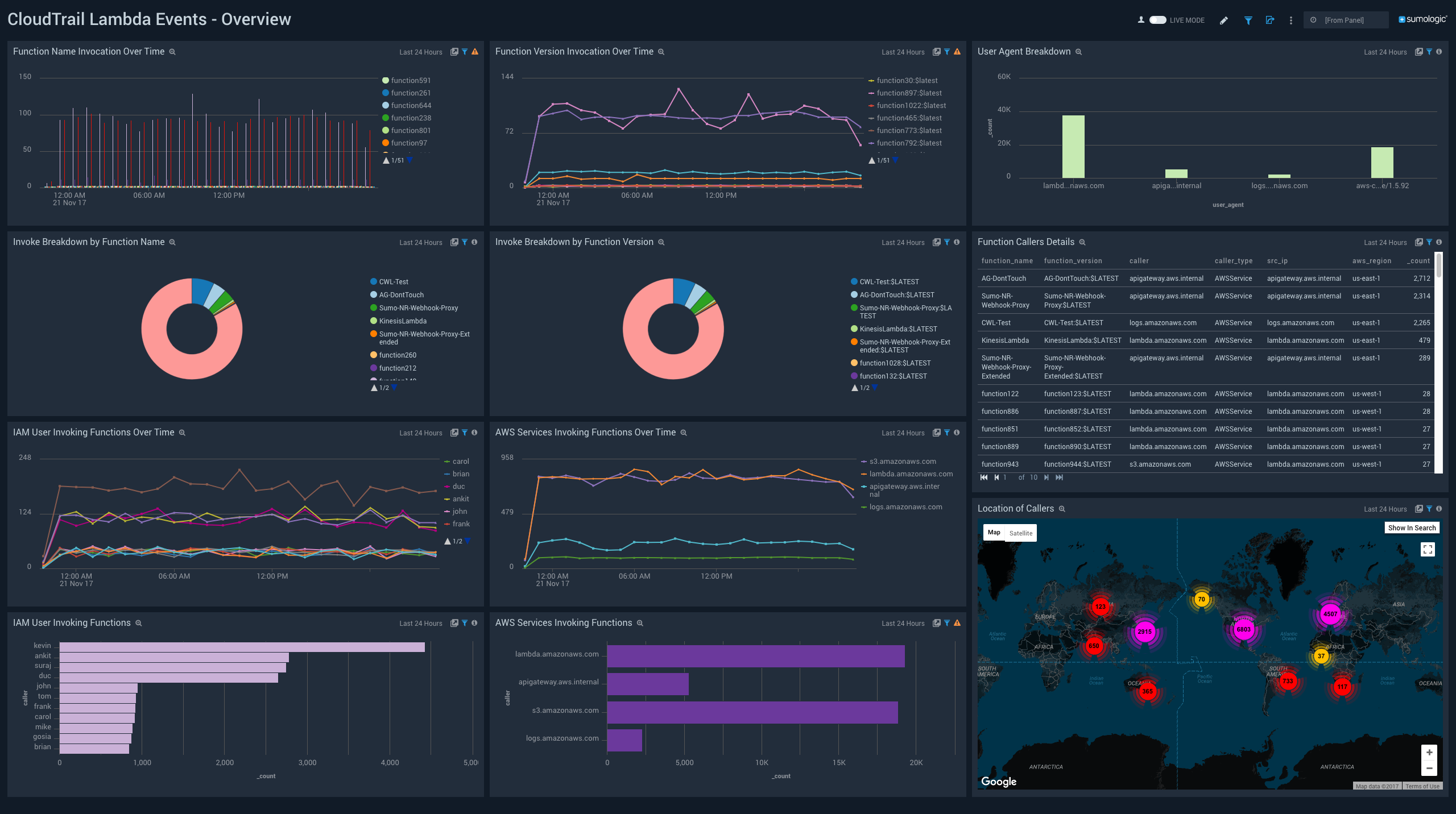Click filter icon on Invoke Breakdown by Function Name
The image size is (1456, 814).
pyautogui.click(x=465, y=242)
